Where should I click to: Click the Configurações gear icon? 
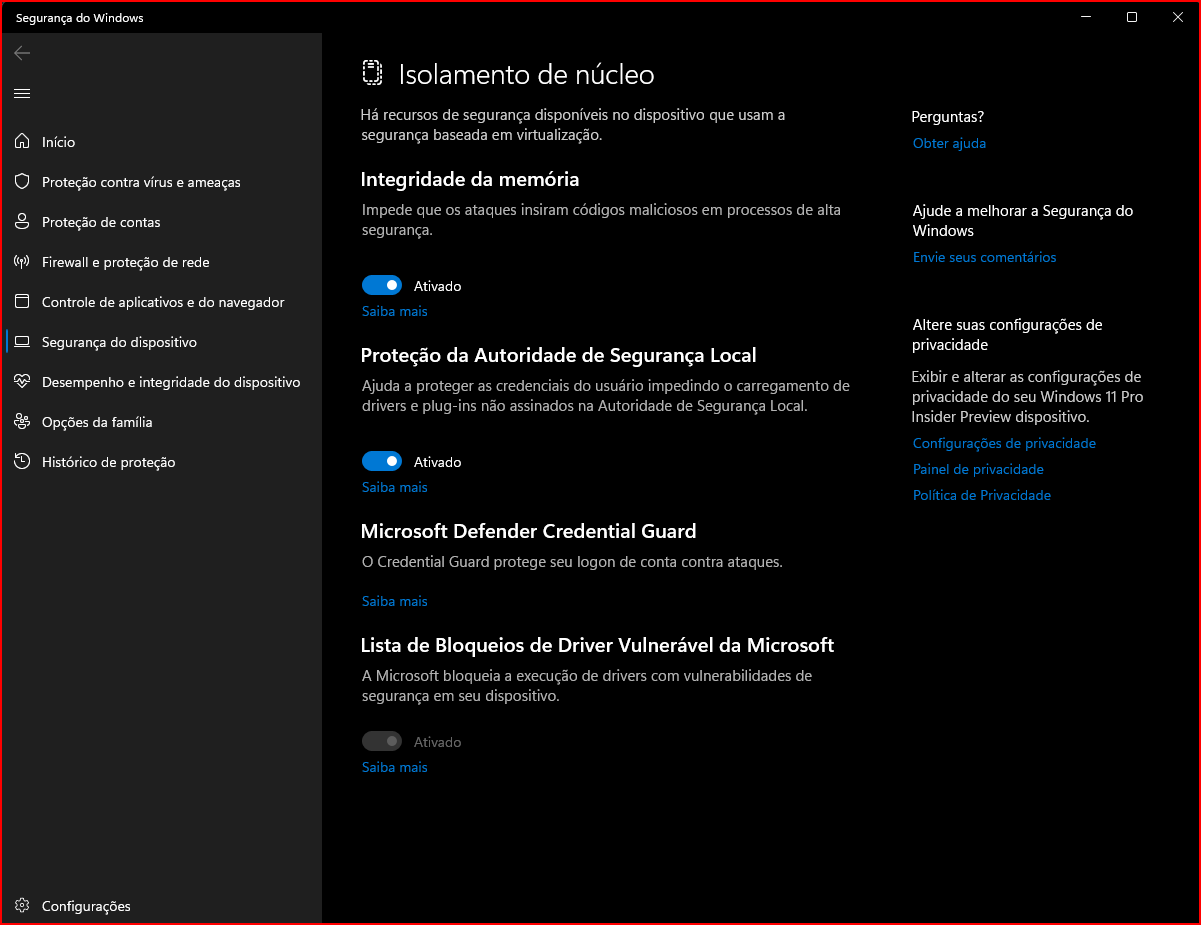click(22, 906)
